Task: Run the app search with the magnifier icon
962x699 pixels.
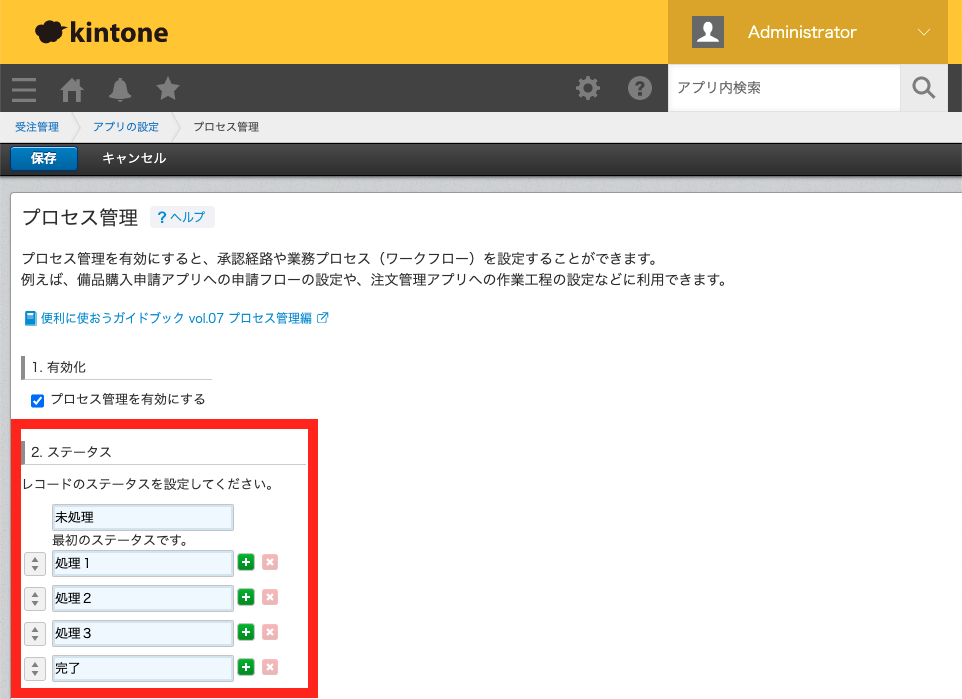Action: 922,88
